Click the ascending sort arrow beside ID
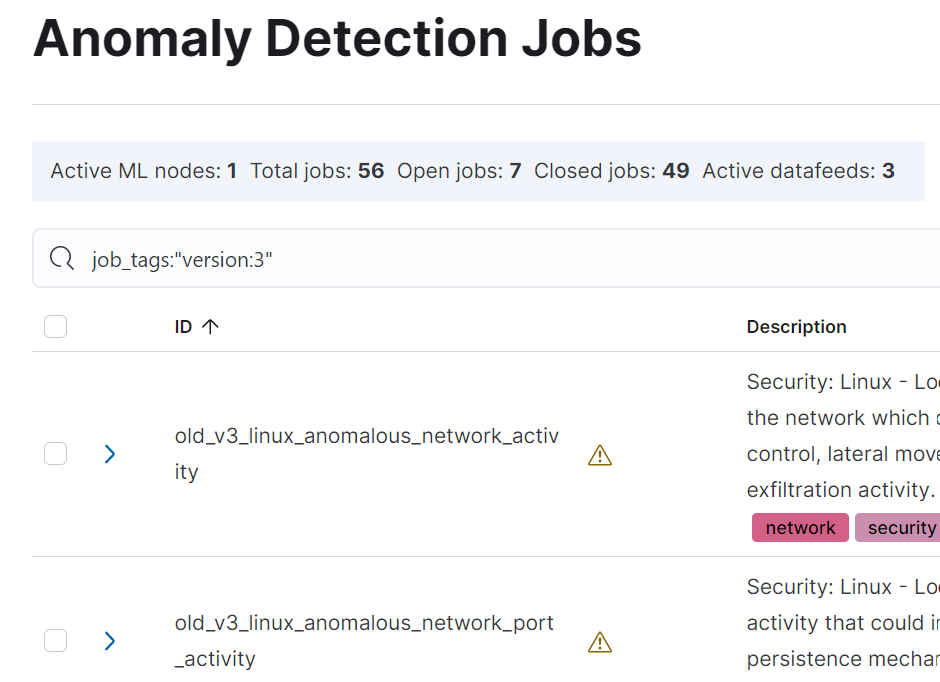 pos(210,327)
